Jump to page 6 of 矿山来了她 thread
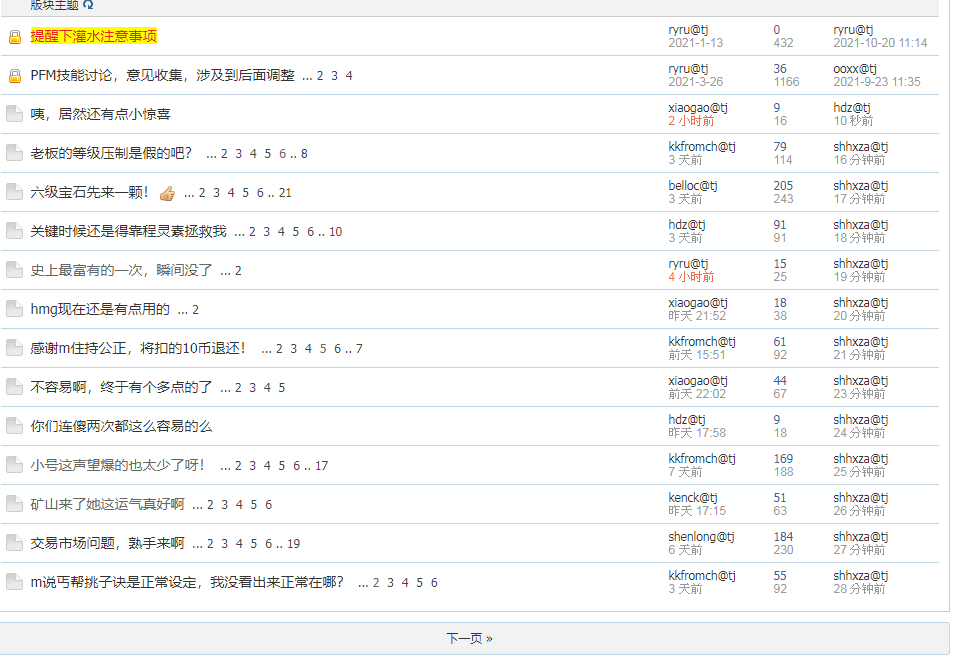The height and width of the screenshot is (659, 975). click(268, 505)
